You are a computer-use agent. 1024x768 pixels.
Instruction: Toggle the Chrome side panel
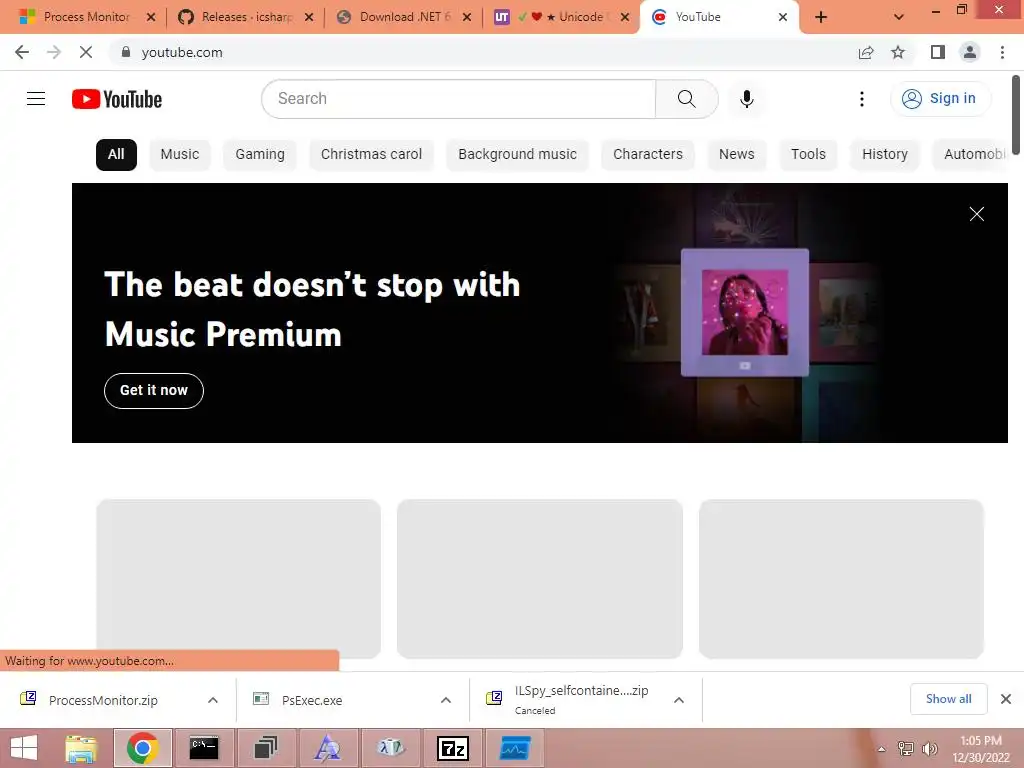tap(938, 52)
